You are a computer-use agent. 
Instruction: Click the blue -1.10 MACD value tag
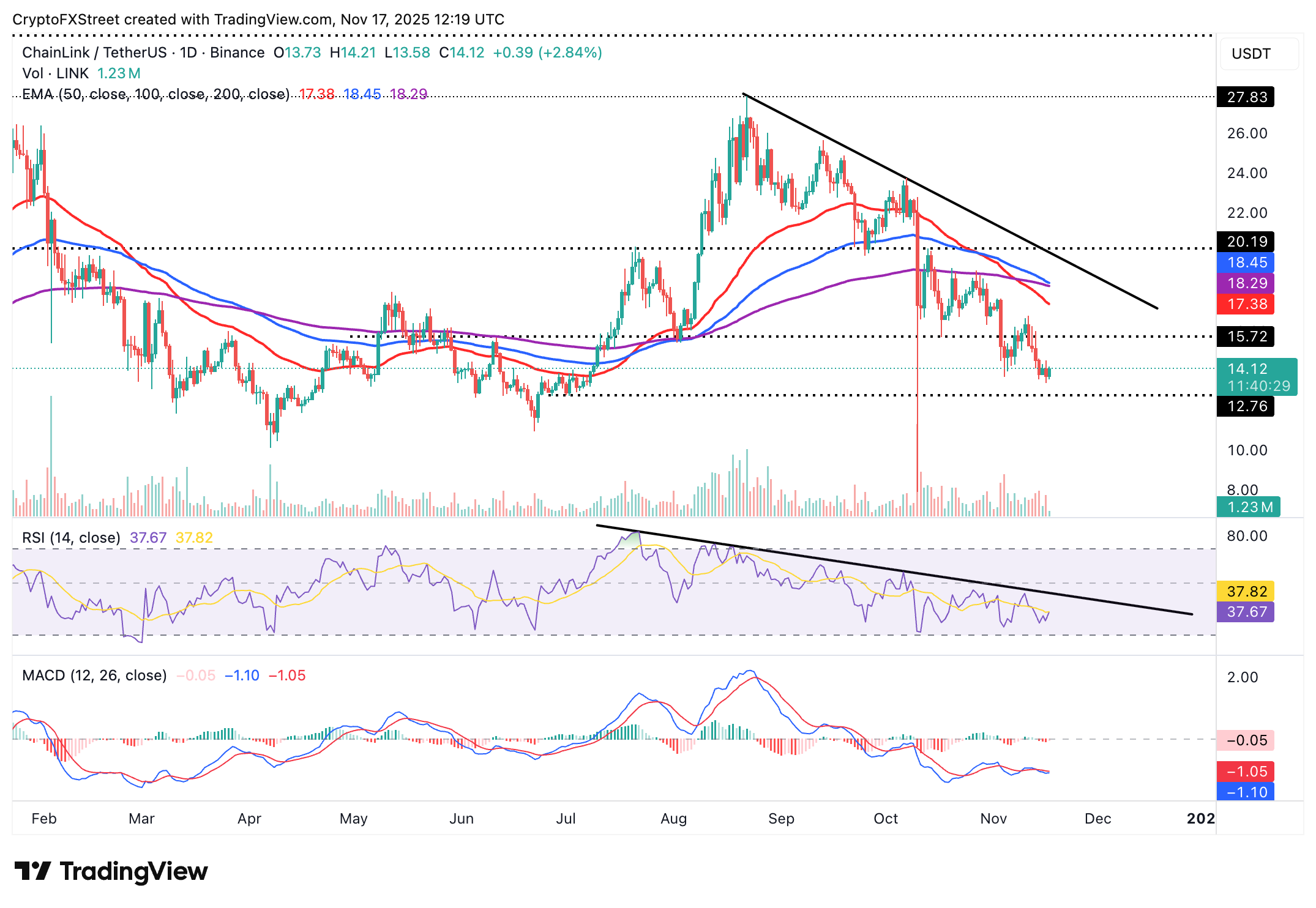click(1246, 792)
